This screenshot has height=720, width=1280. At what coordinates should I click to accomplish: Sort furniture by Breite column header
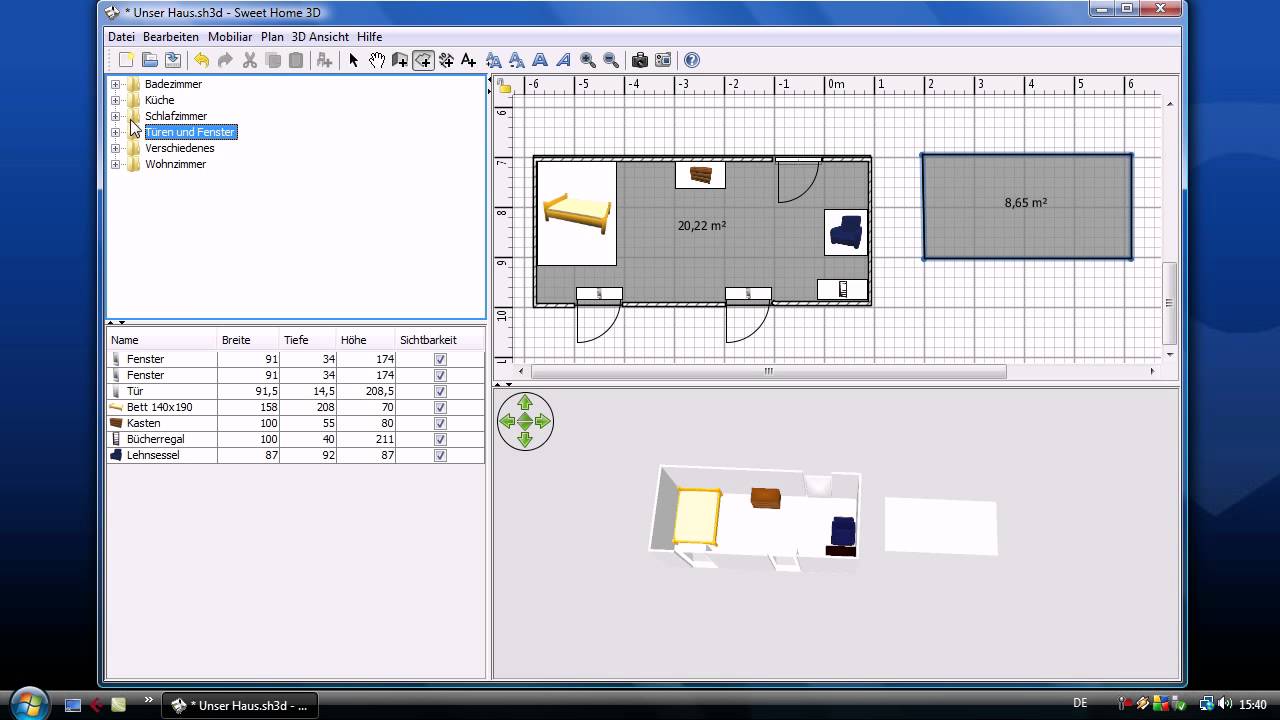(248, 340)
